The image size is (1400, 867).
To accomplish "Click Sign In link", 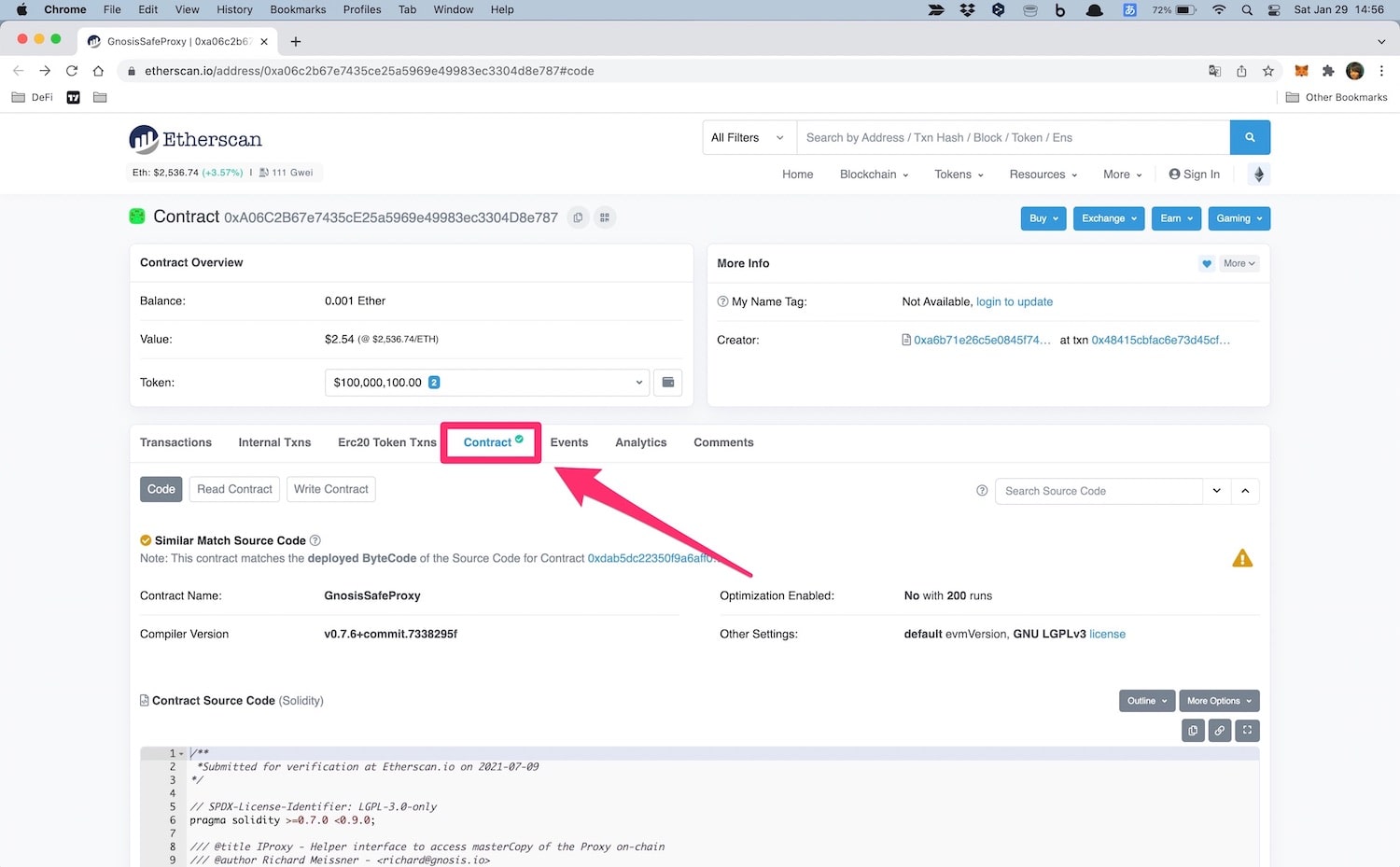I will pyautogui.click(x=1195, y=175).
